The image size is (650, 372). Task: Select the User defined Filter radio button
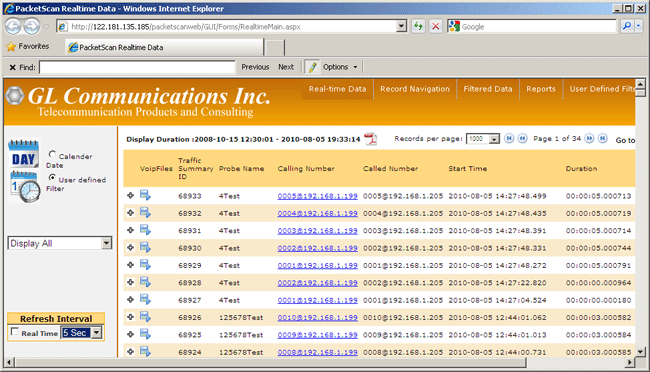[52, 177]
